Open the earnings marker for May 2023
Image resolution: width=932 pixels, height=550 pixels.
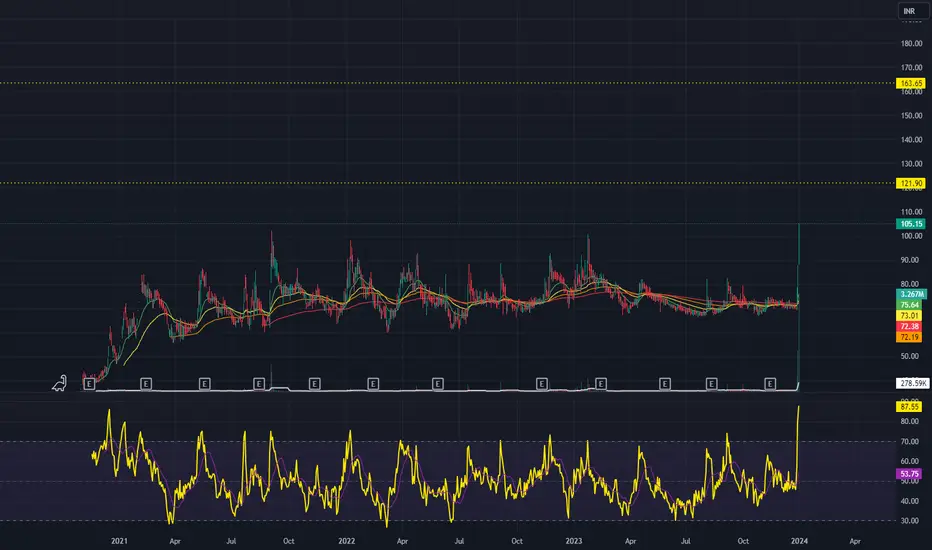665,384
